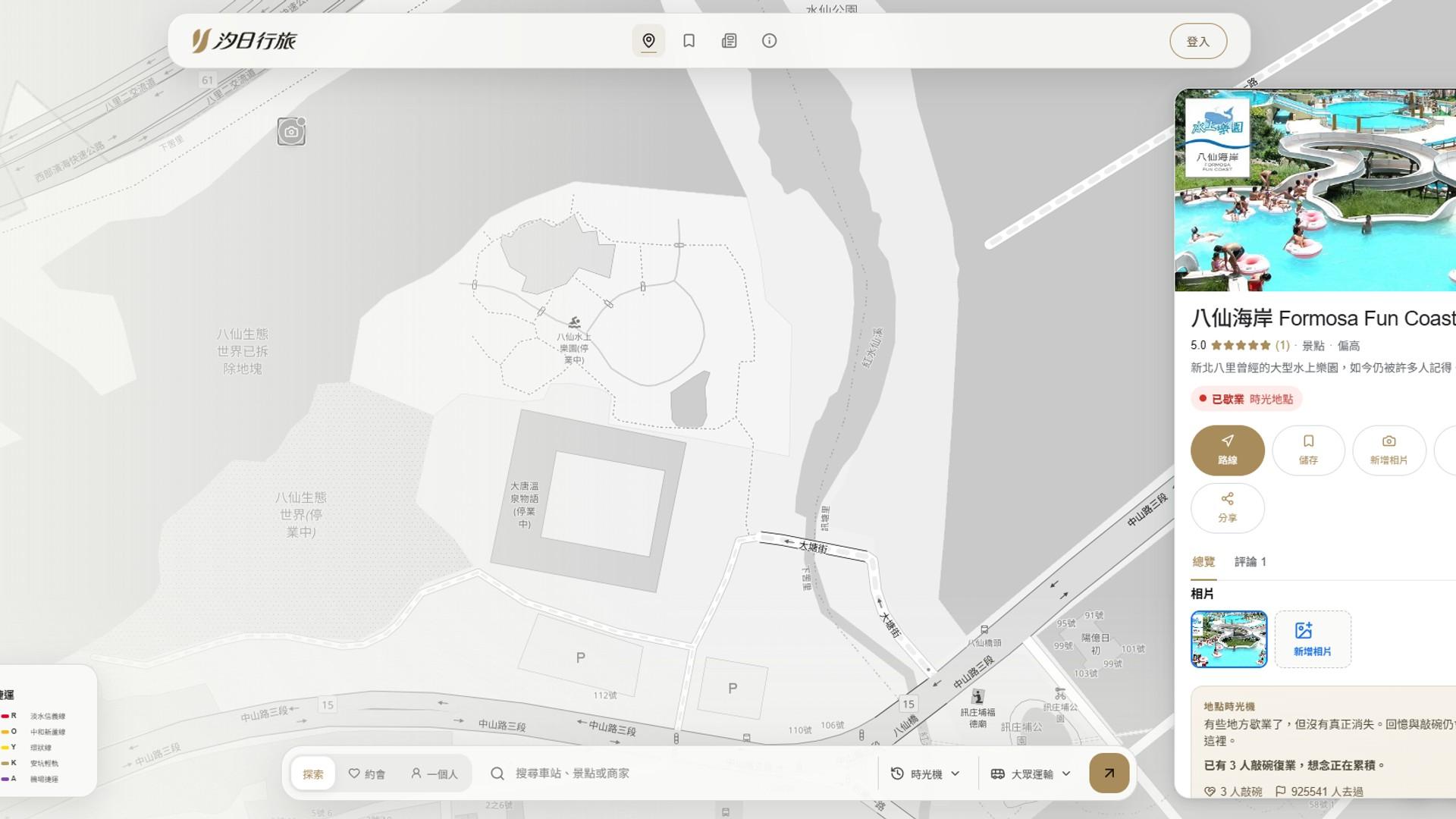
Task: Select the 約會 date mode
Action: 367,773
